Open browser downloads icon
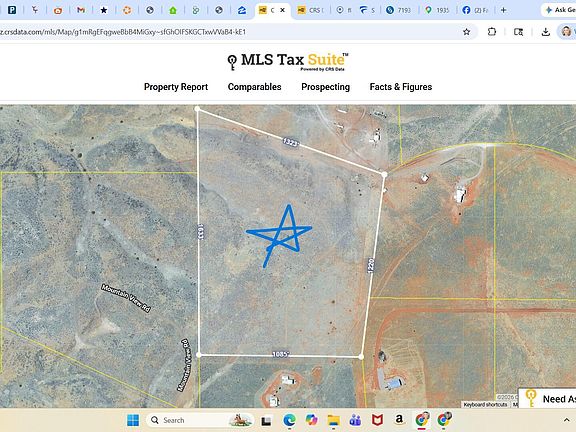The width and height of the screenshot is (576, 432). [546, 32]
